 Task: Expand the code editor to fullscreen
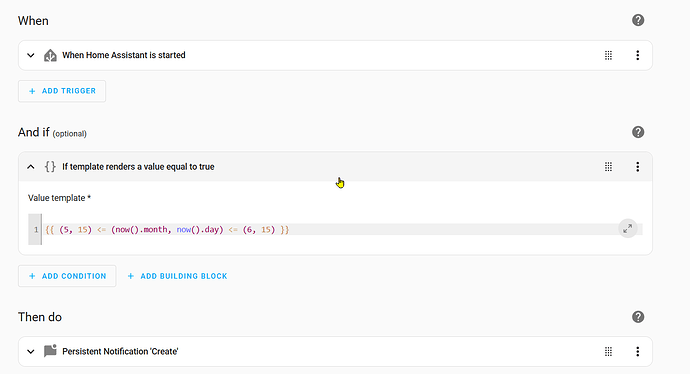point(628,228)
